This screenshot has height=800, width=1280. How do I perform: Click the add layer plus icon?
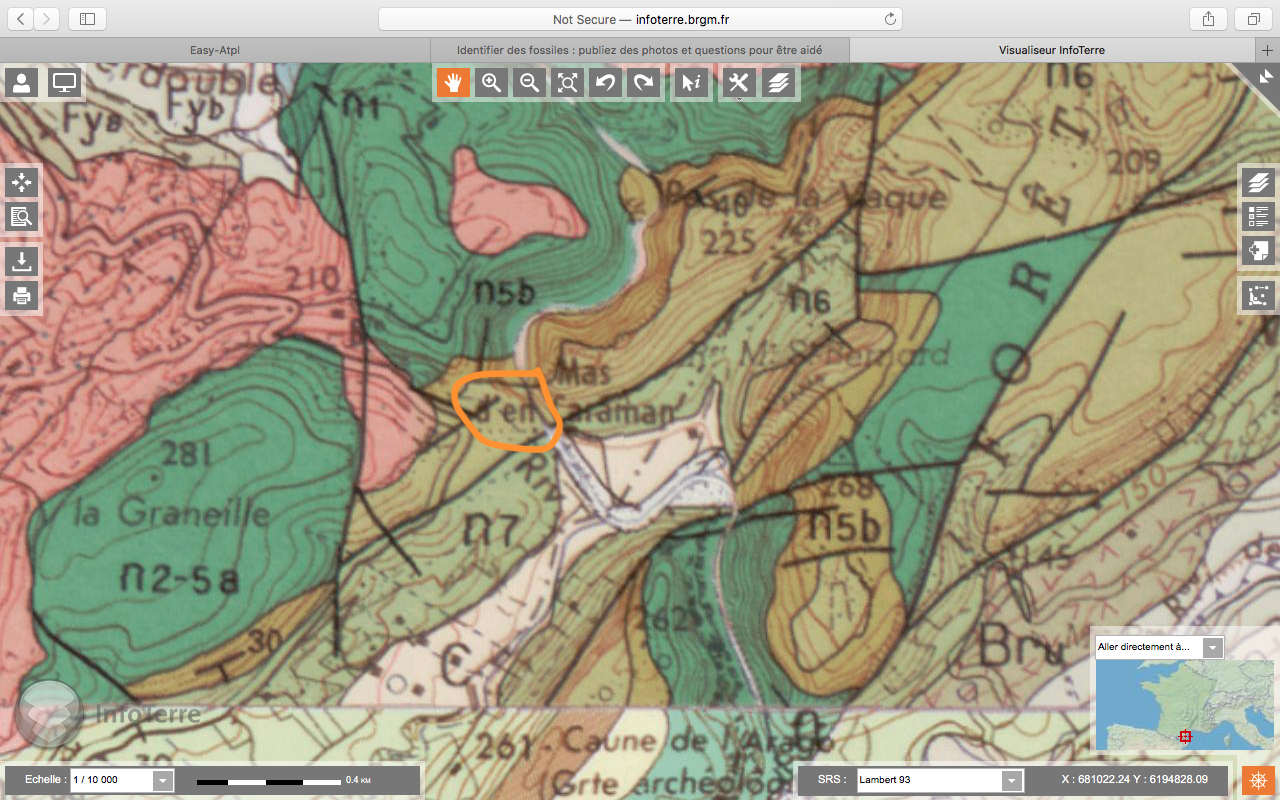click(1258, 250)
